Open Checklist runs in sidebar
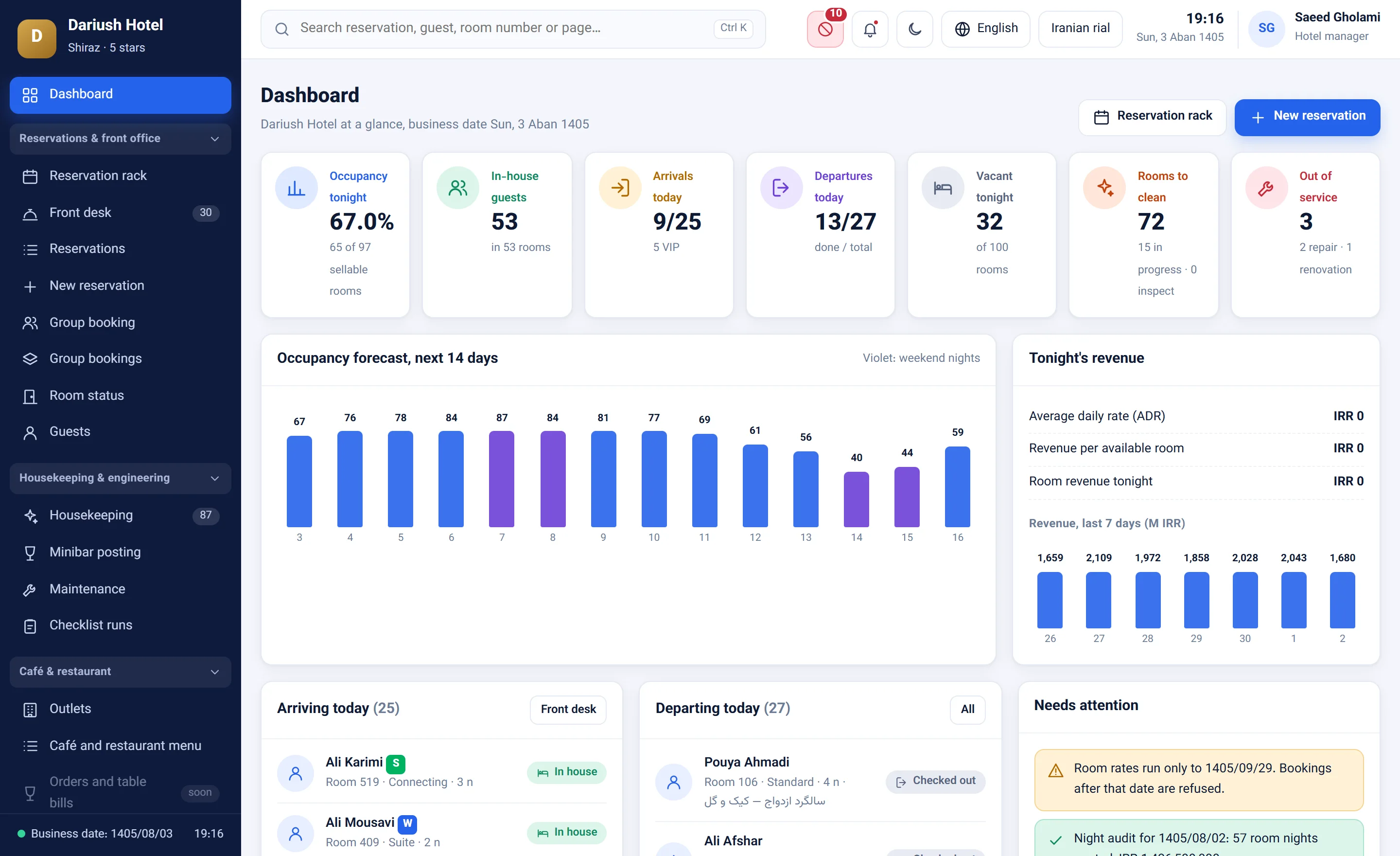1400x856 pixels. (121, 625)
